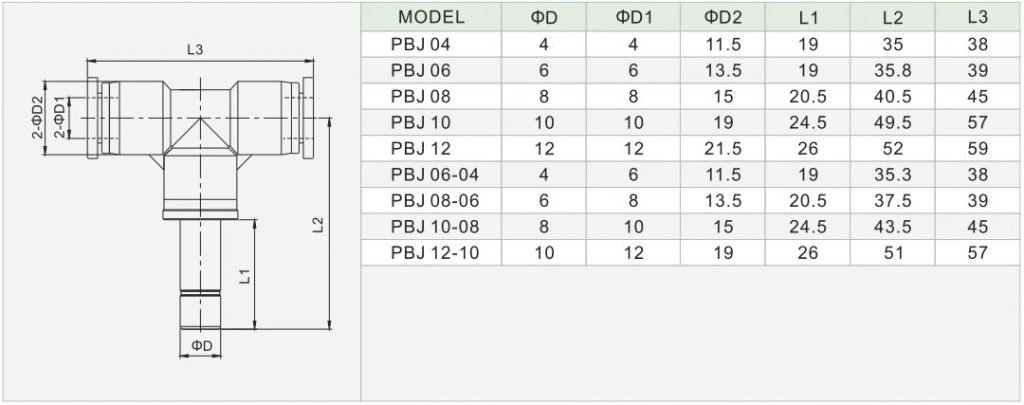Select the L1 value 20.5 for PBJ 08
Viewport: 1024px width, 405px height.
[807, 97]
